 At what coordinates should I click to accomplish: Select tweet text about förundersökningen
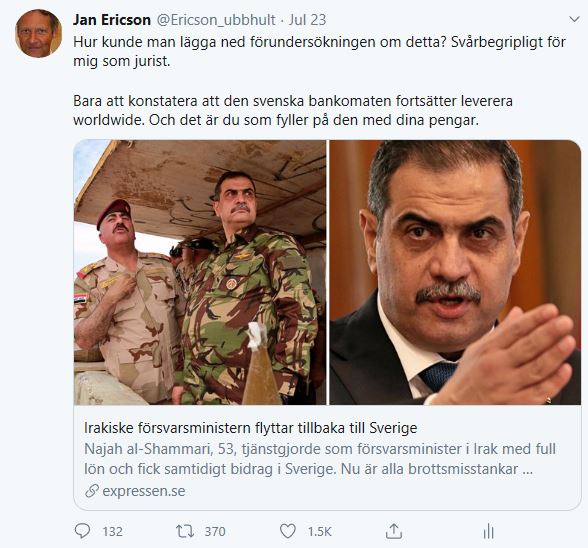click(x=320, y=51)
